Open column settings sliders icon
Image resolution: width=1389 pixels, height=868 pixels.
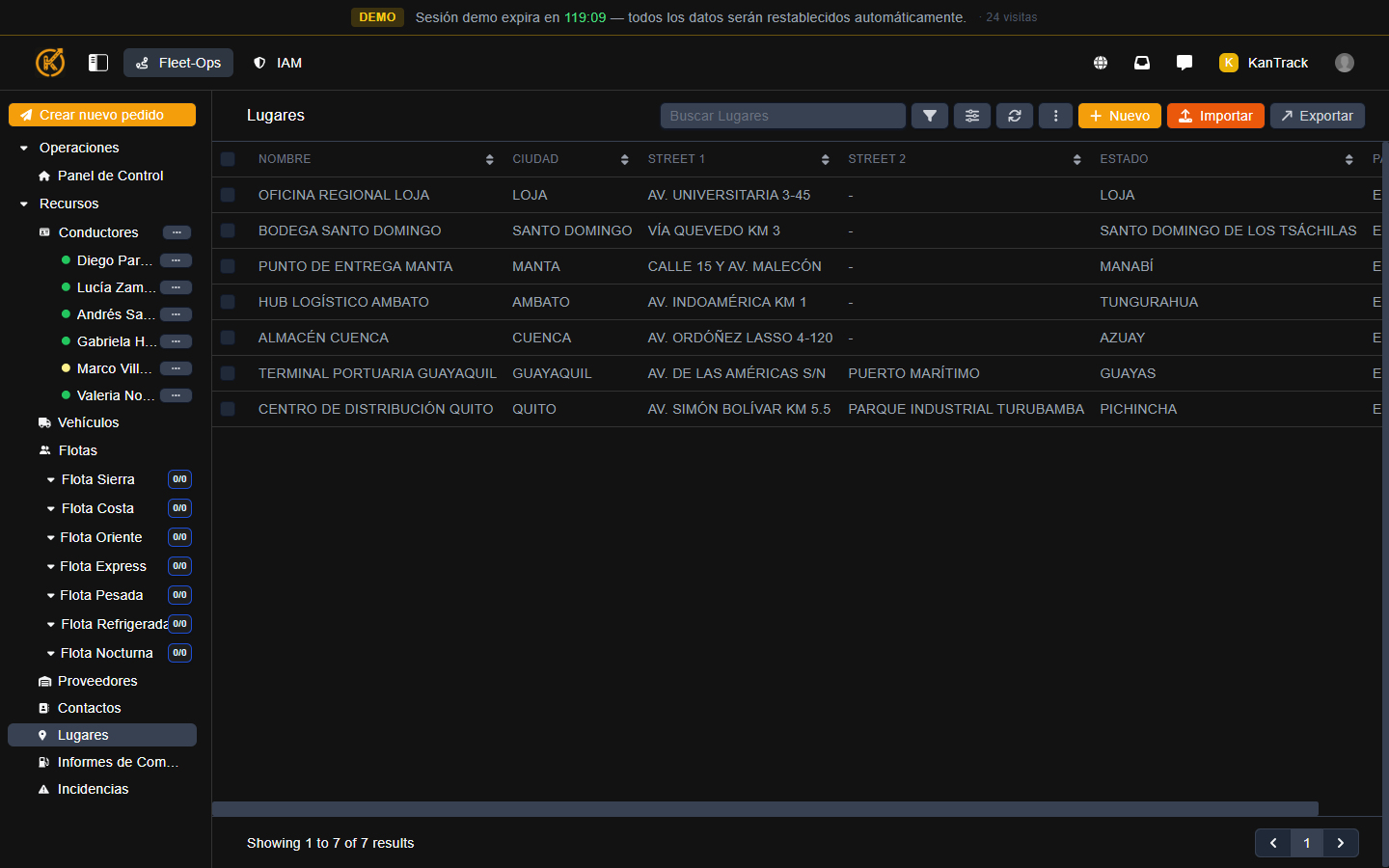[x=971, y=116]
